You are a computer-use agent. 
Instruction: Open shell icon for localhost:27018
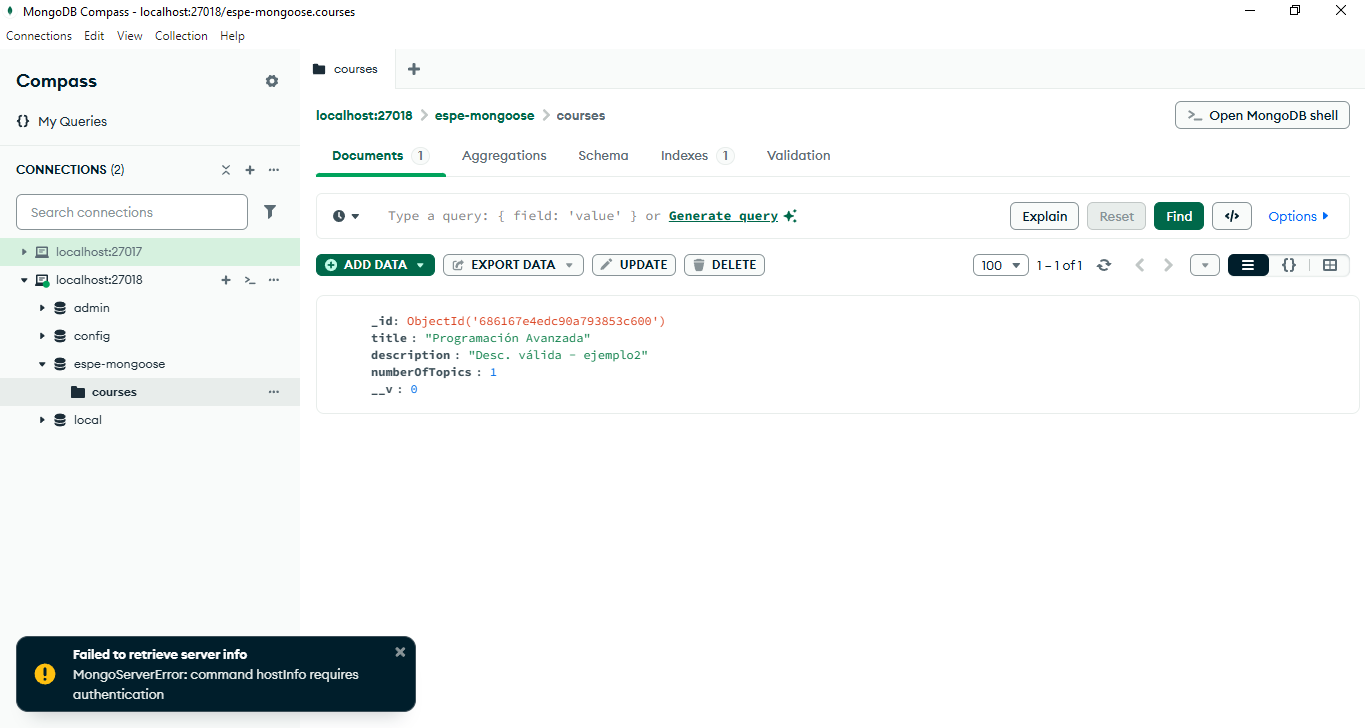point(250,280)
